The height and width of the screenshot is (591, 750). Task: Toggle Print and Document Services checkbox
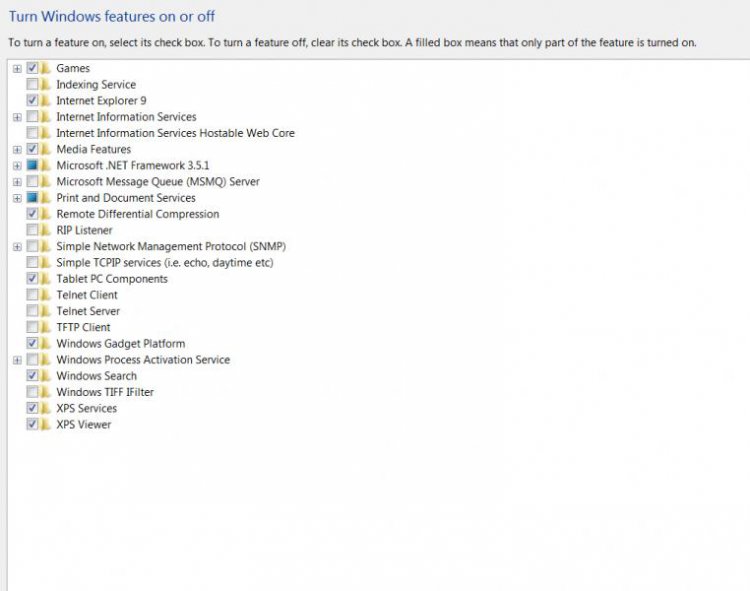(x=32, y=197)
